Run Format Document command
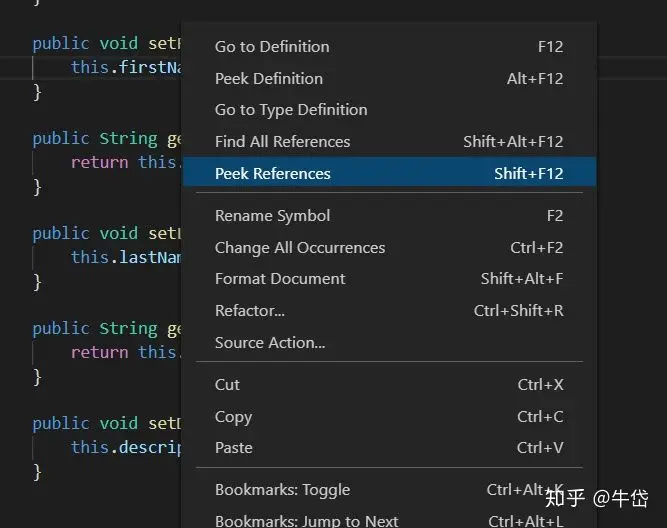 [280, 279]
